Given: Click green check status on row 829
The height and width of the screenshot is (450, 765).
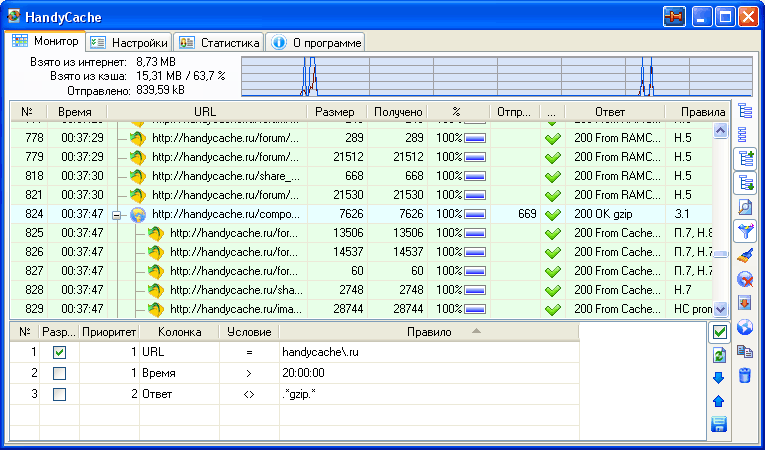Looking at the screenshot, I should click(552, 309).
